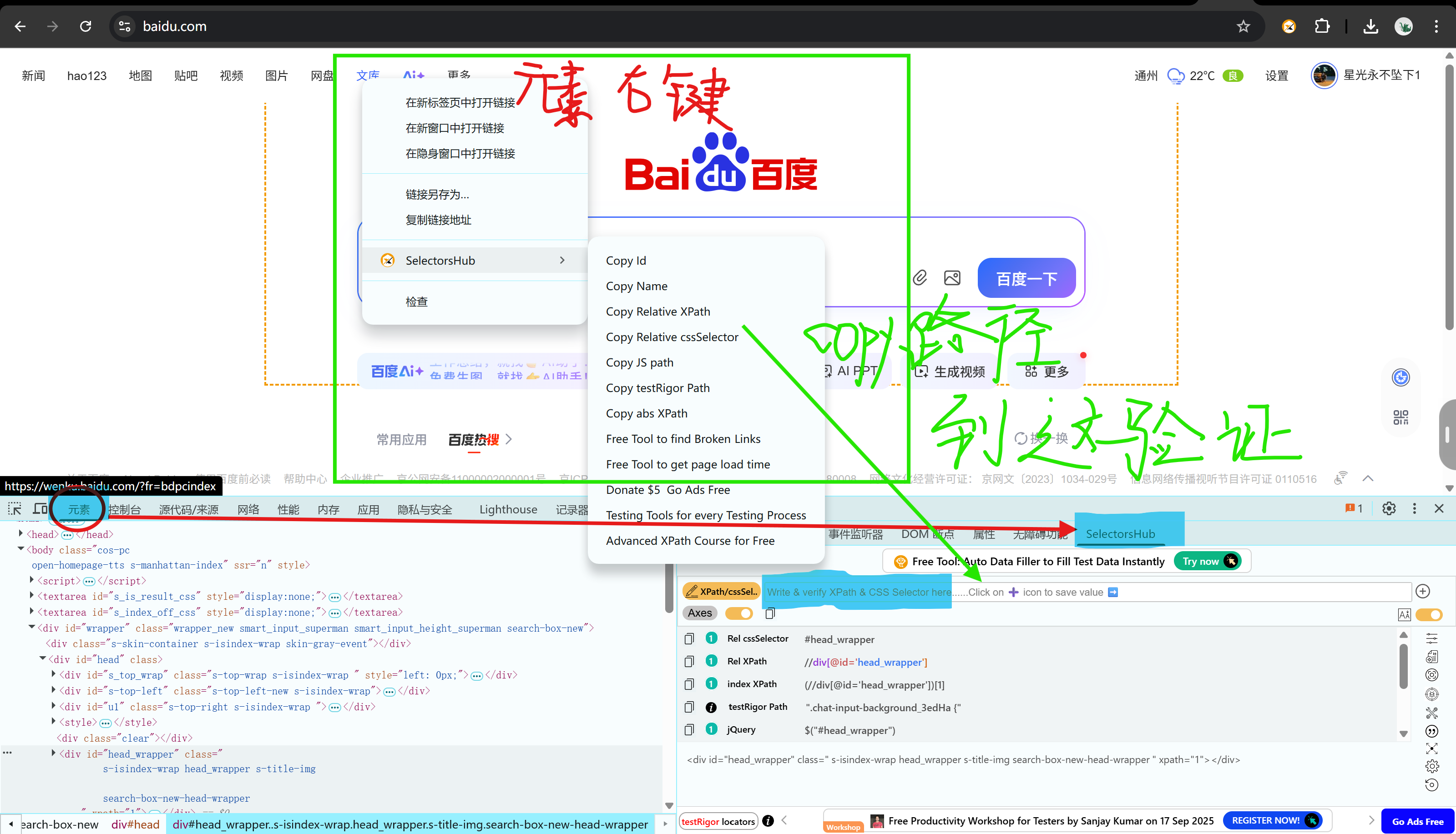Copy the Rel cssSelector value
1456x834 pixels.
pyautogui.click(x=689, y=638)
